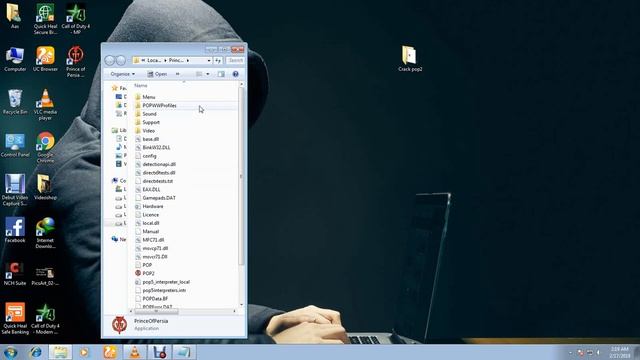Refresh the Explorer folder view
Screen dimensions: 640x360
click(218, 60)
